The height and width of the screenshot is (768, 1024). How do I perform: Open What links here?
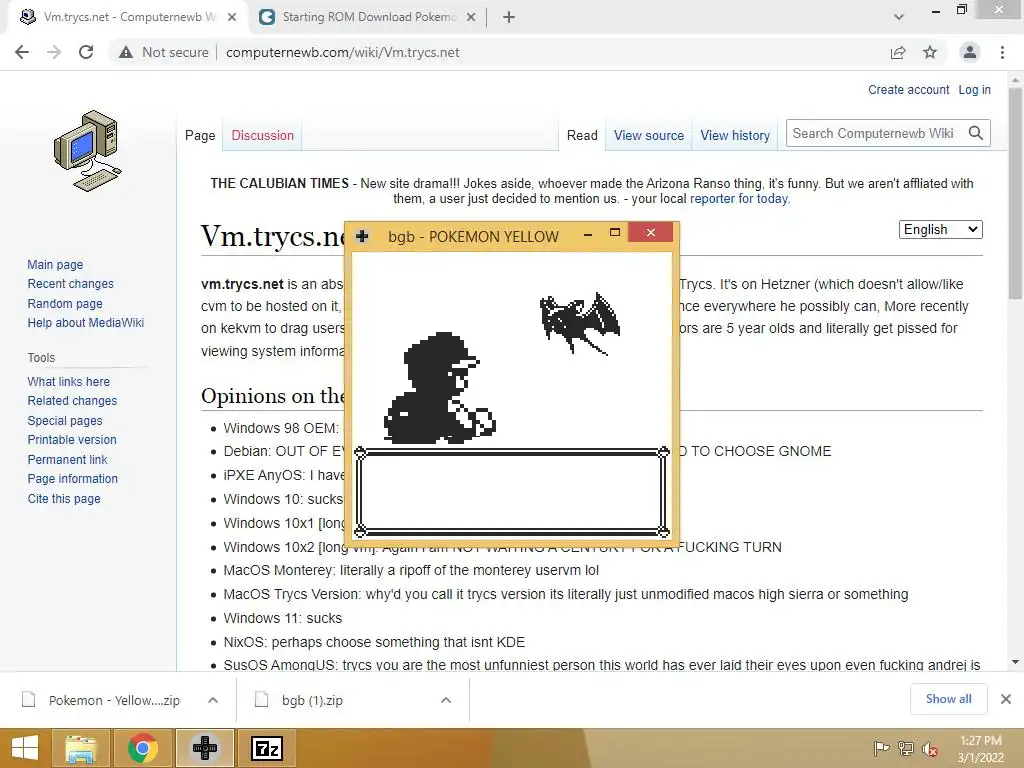(x=69, y=381)
